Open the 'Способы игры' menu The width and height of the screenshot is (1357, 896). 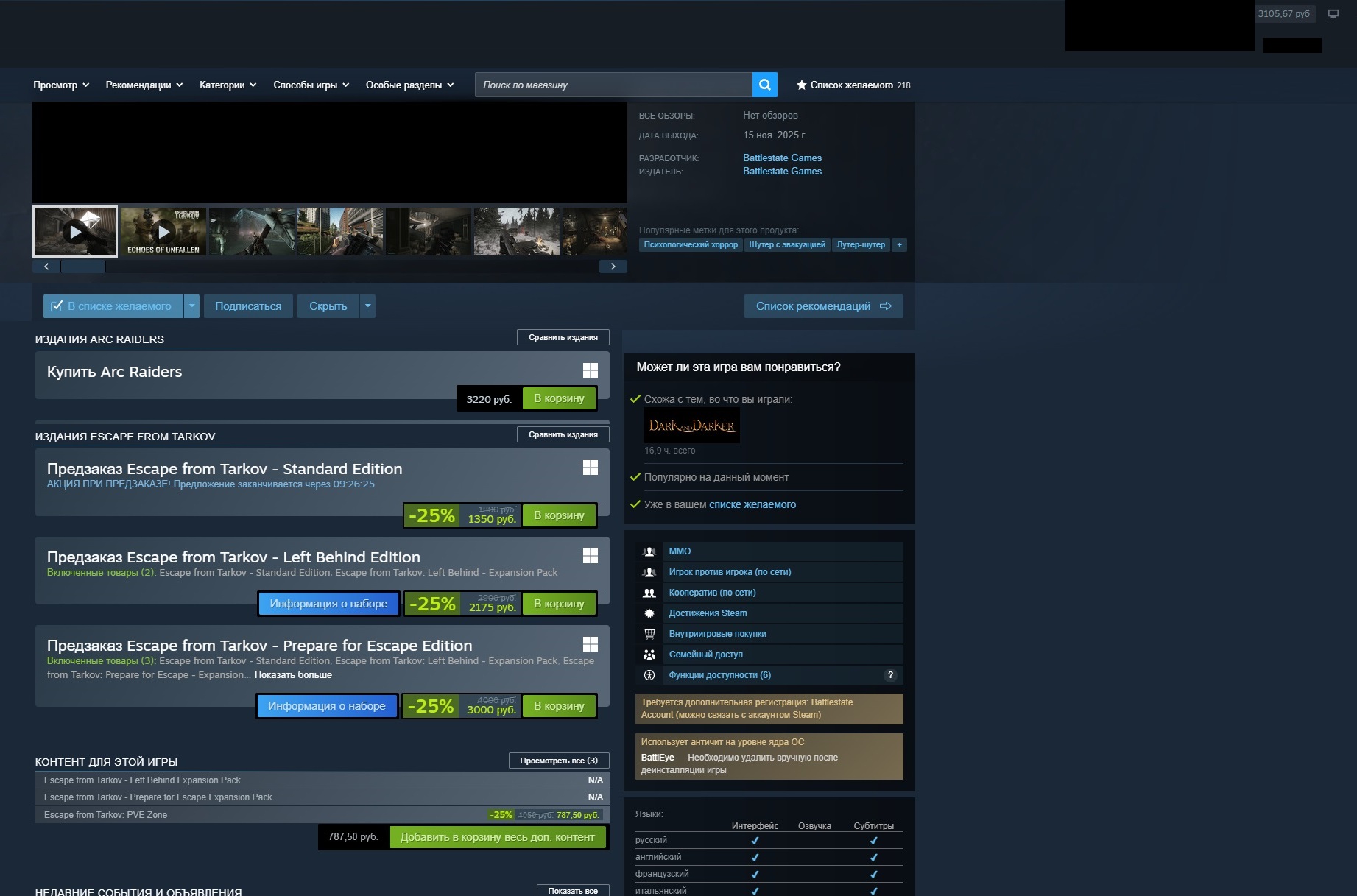(x=311, y=85)
